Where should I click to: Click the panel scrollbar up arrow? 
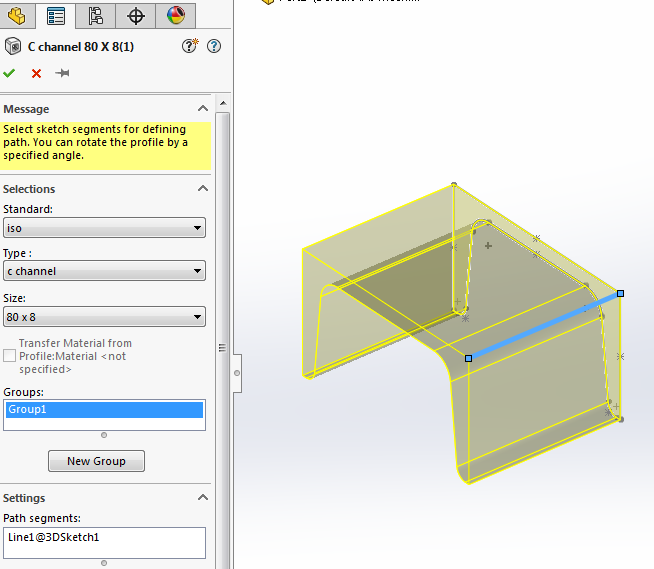point(223,103)
